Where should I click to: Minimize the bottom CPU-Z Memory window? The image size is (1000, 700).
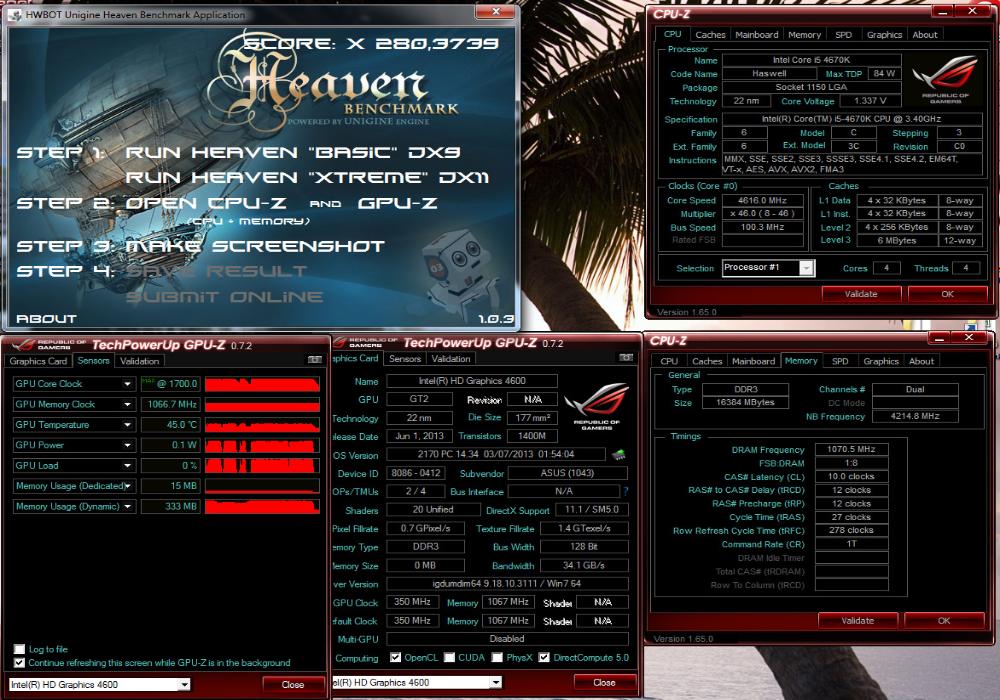coord(938,337)
